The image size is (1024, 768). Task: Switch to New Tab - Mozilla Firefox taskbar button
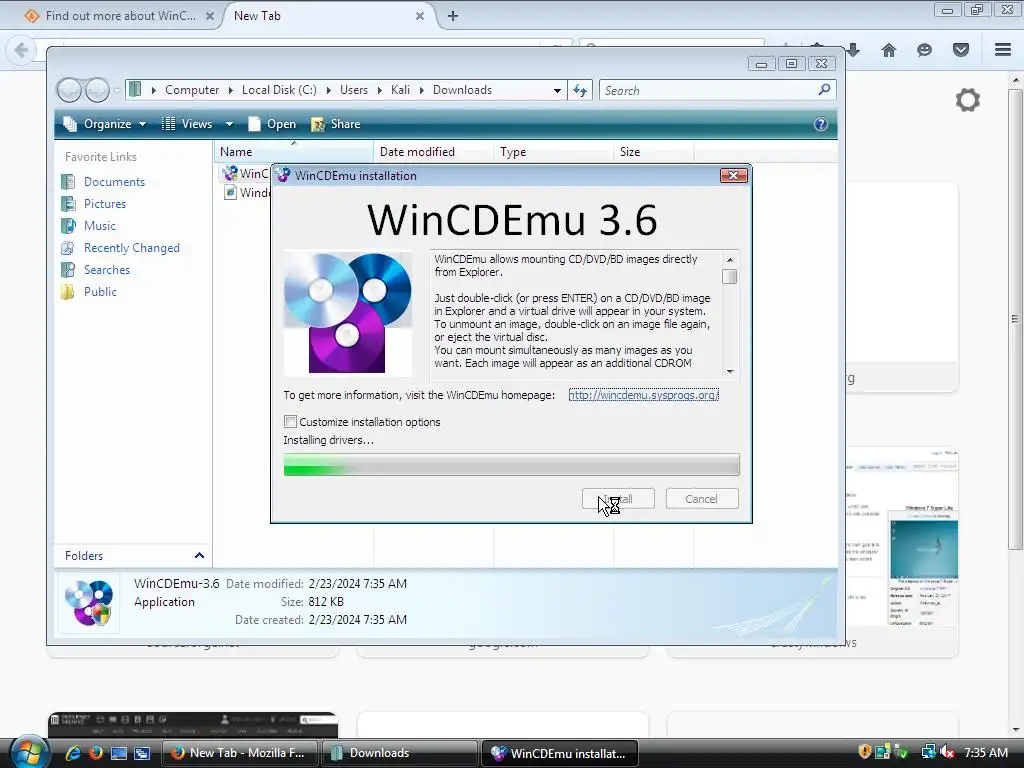pyautogui.click(x=240, y=753)
